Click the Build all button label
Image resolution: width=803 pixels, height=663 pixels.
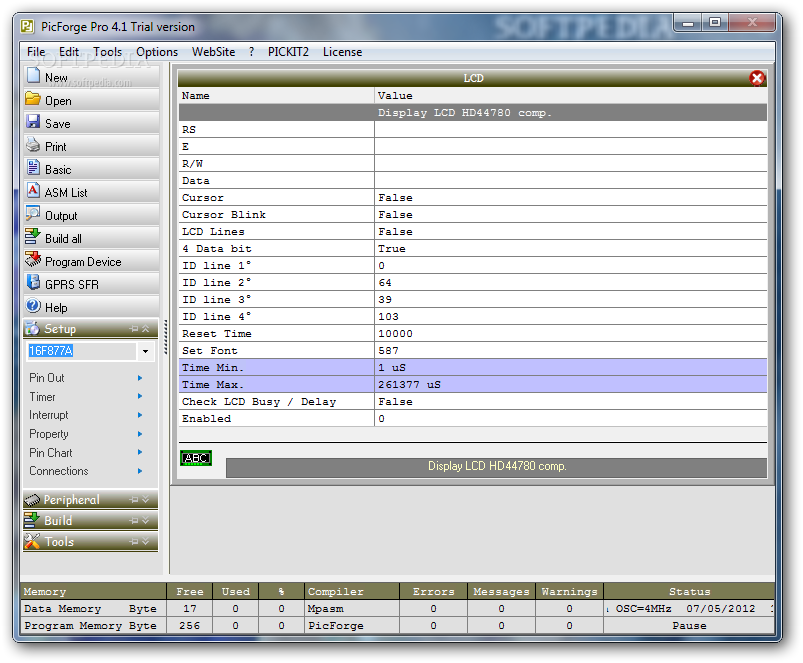coord(63,239)
